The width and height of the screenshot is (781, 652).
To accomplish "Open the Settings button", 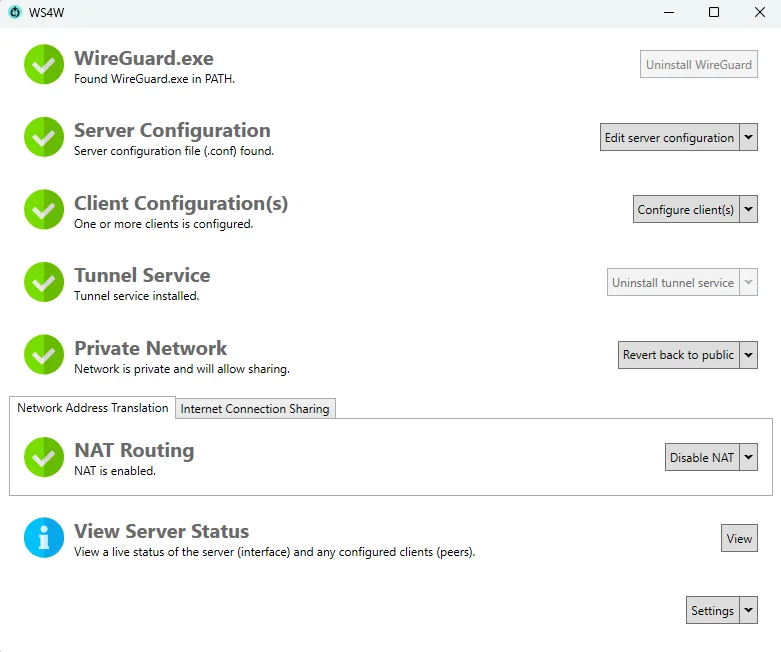I will click(x=712, y=610).
